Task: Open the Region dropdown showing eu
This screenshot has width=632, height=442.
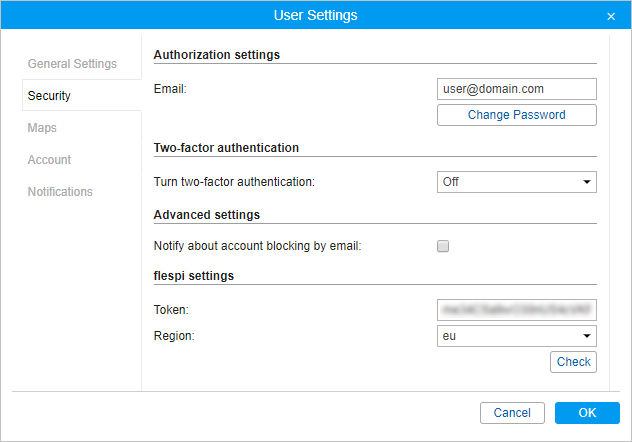Action: click(516, 336)
